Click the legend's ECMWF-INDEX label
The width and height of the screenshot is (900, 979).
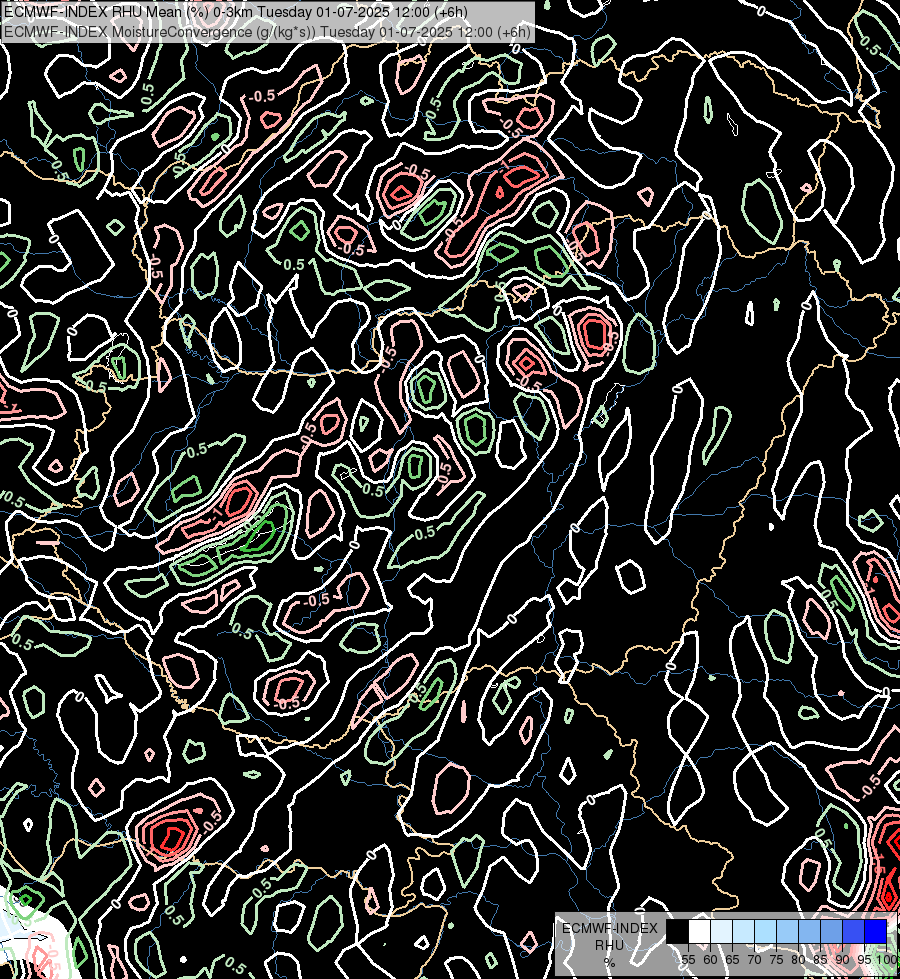tap(610, 928)
